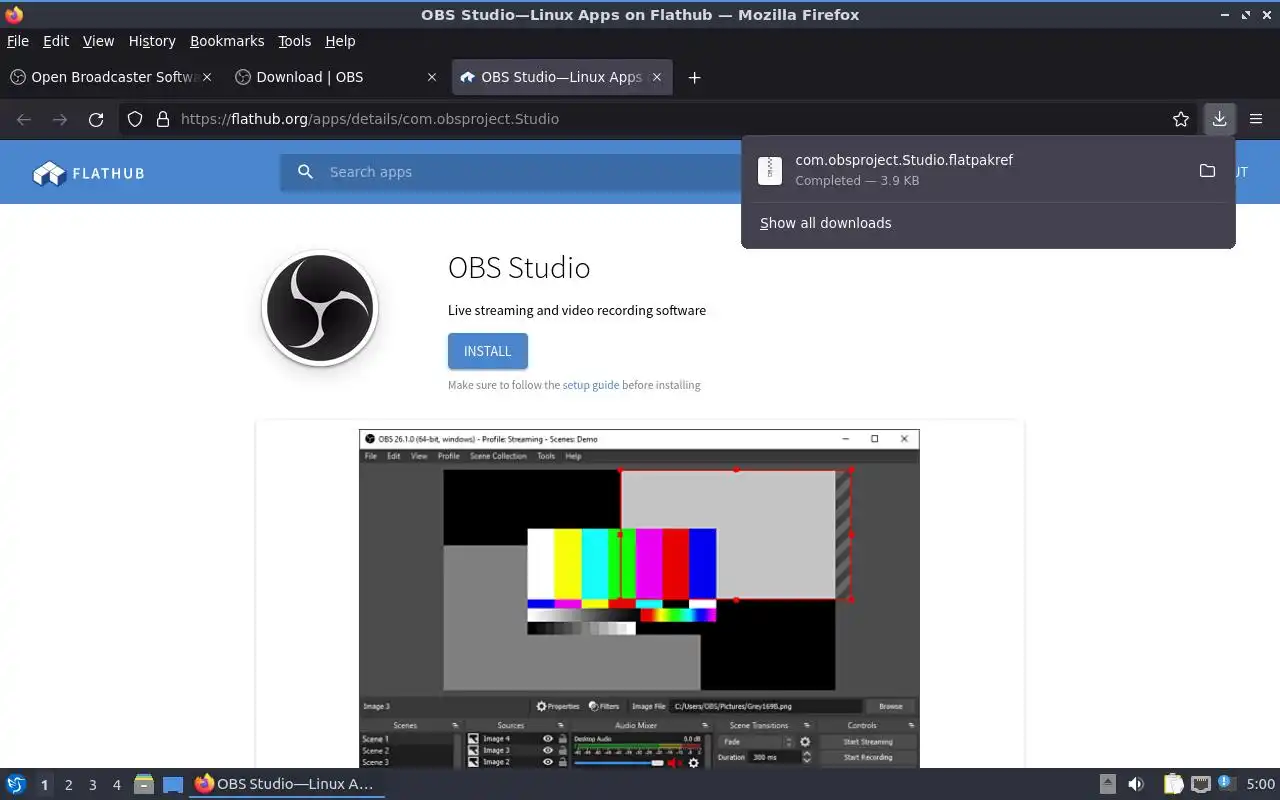This screenshot has width=1280, height=800.
Task: Open the Bookmarks menu
Action: coord(227,41)
